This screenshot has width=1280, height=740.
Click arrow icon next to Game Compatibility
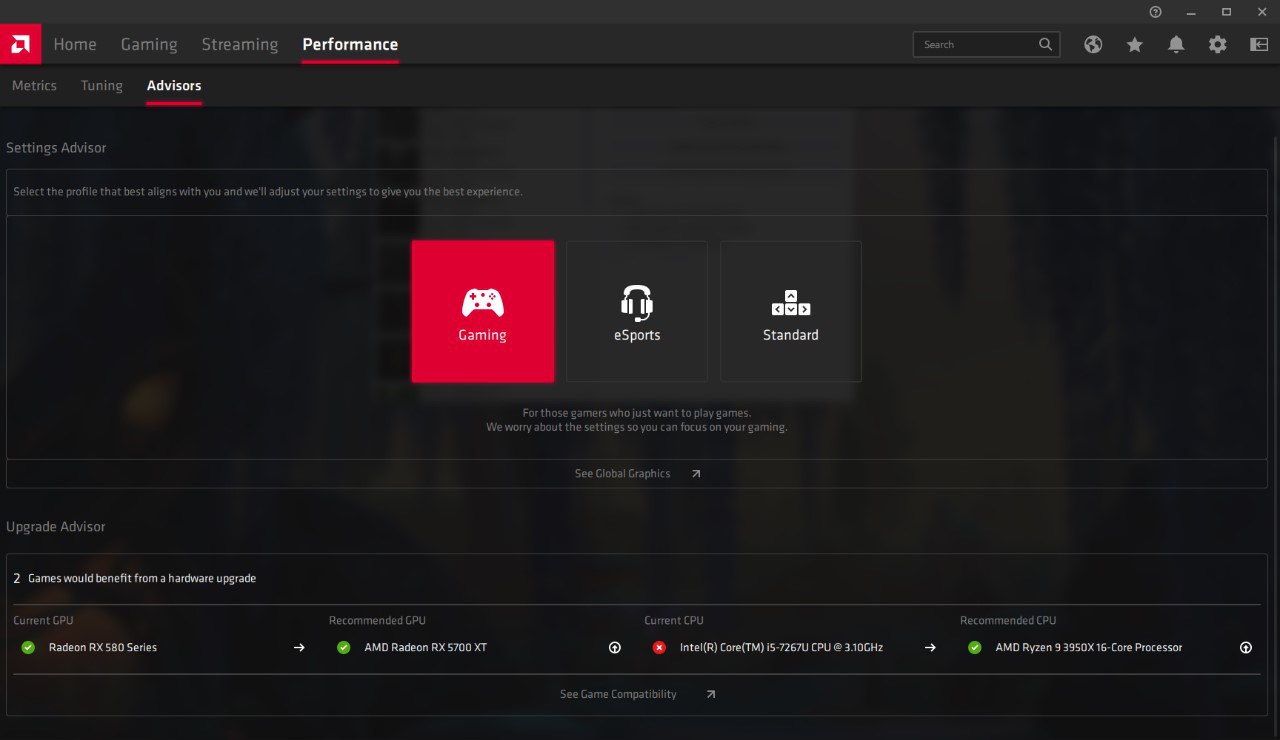pyautogui.click(x=710, y=694)
